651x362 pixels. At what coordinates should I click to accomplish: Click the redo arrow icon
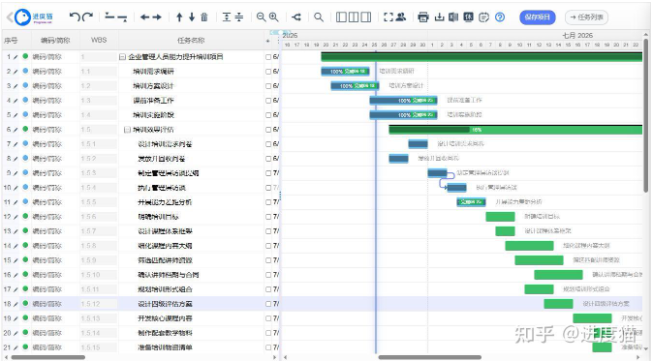point(87,17)
